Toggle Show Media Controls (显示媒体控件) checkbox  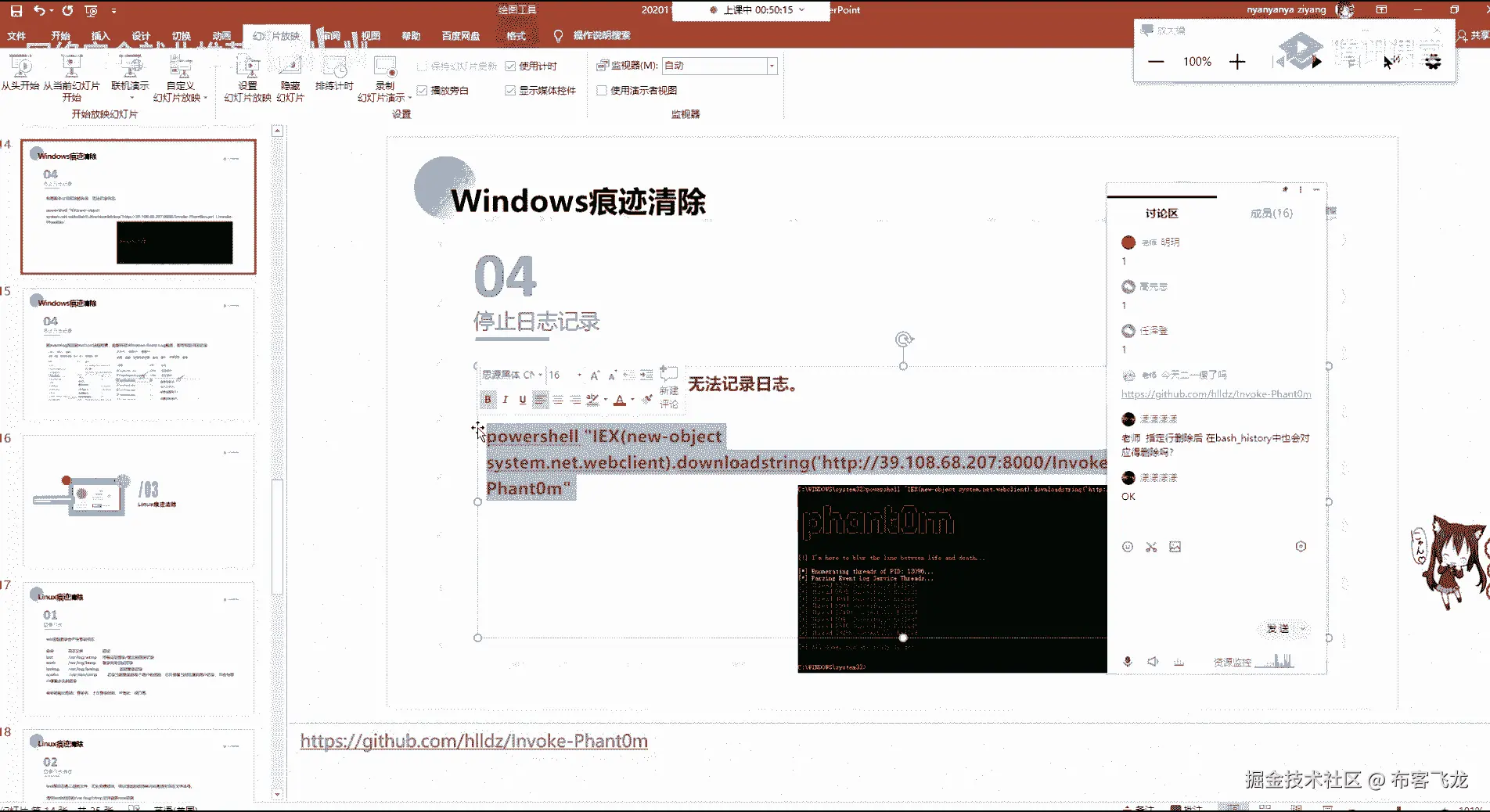click(510, 91)
